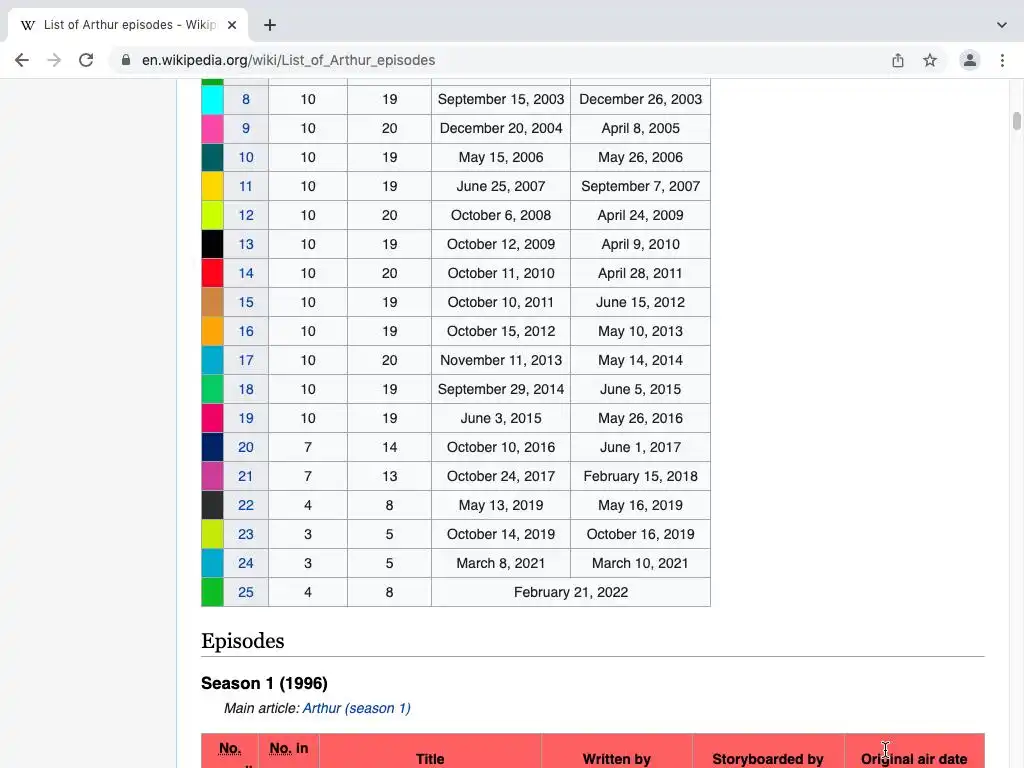Click the navy swatch for season 20
Viewport: 1024px width, 768px height.
click(x=212, y=447)
